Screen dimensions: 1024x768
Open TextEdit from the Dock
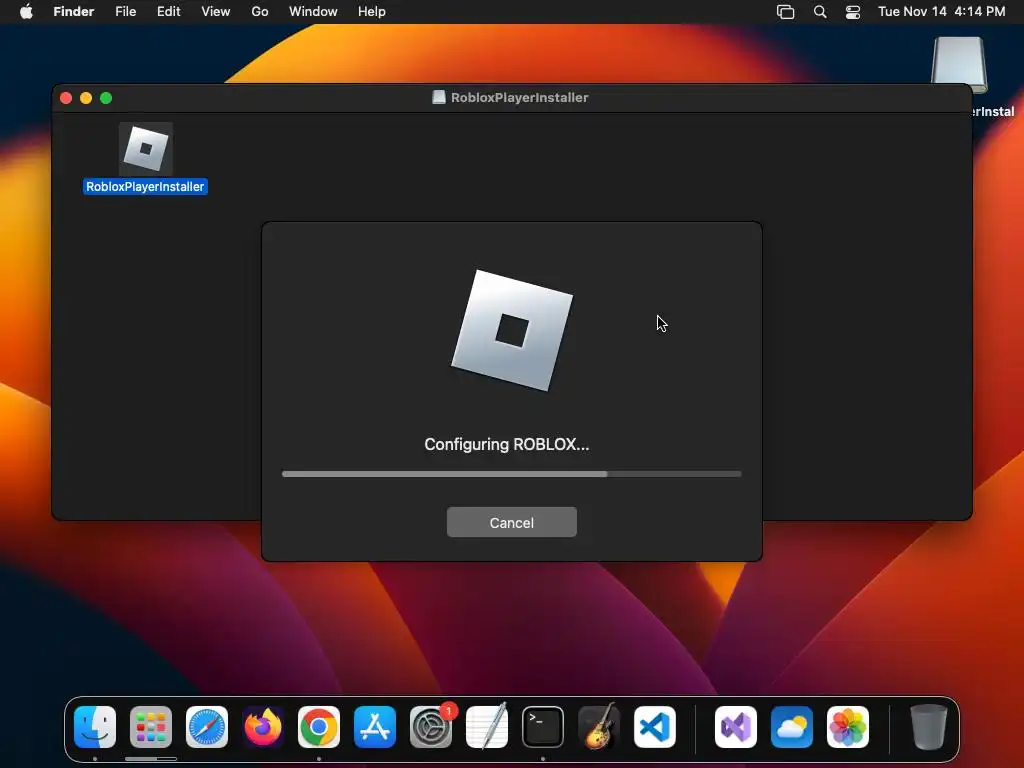click(487, 727)
